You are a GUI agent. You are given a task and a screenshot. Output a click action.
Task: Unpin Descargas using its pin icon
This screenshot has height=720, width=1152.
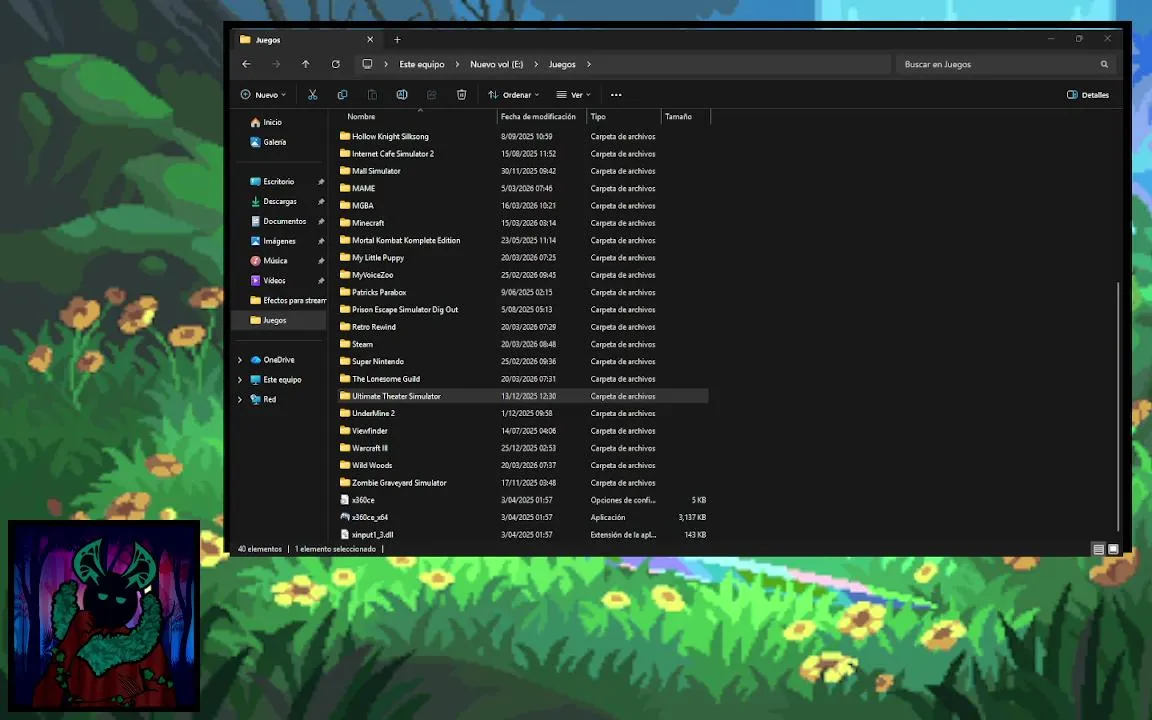(320, 201)
